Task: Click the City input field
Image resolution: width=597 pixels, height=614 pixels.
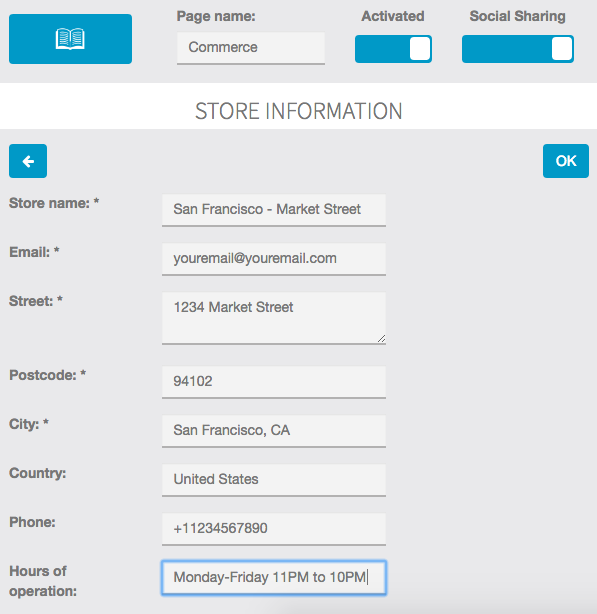Action: [x=274, y=431]
